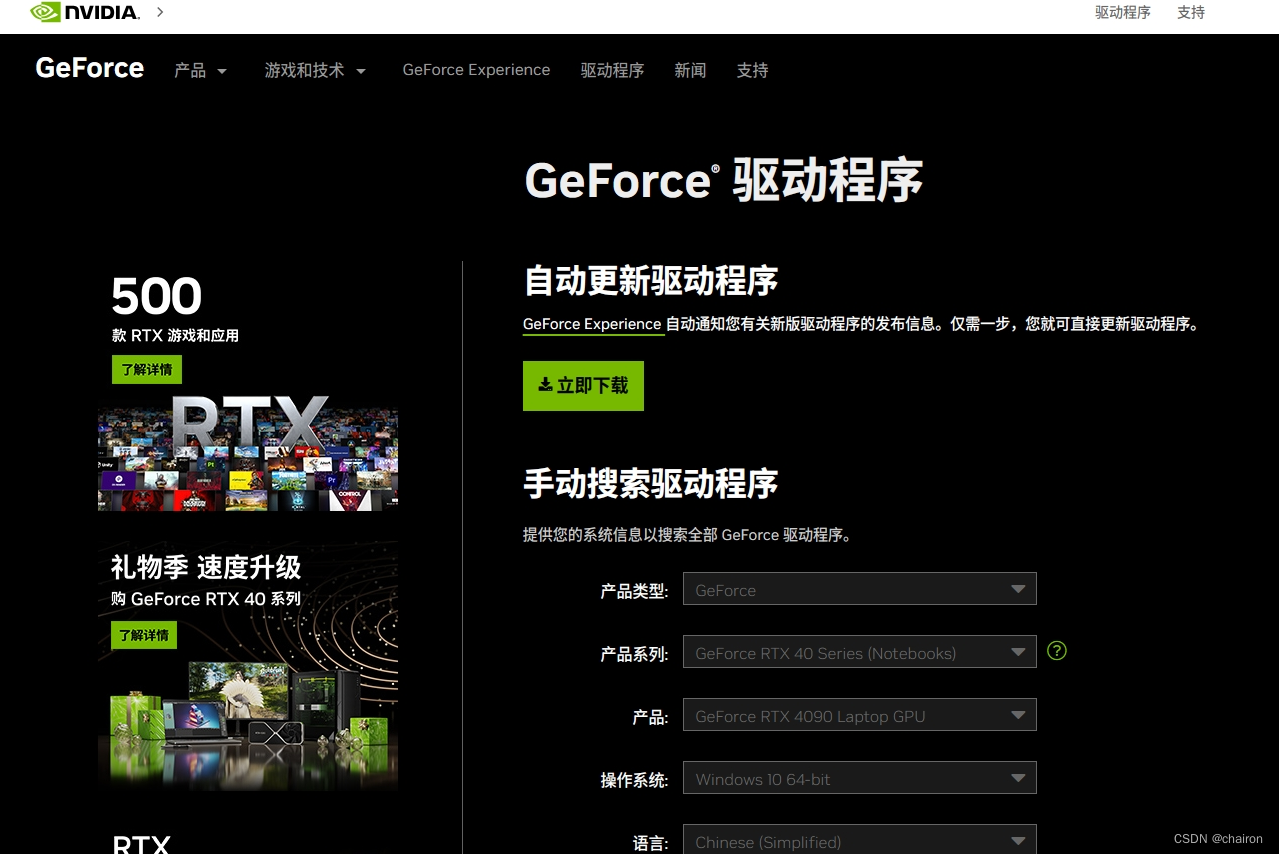Open the 产品 navigation dropdown
Viewport: 1279px width, 854px height.
pyautogui.click(x=201, y=70)
